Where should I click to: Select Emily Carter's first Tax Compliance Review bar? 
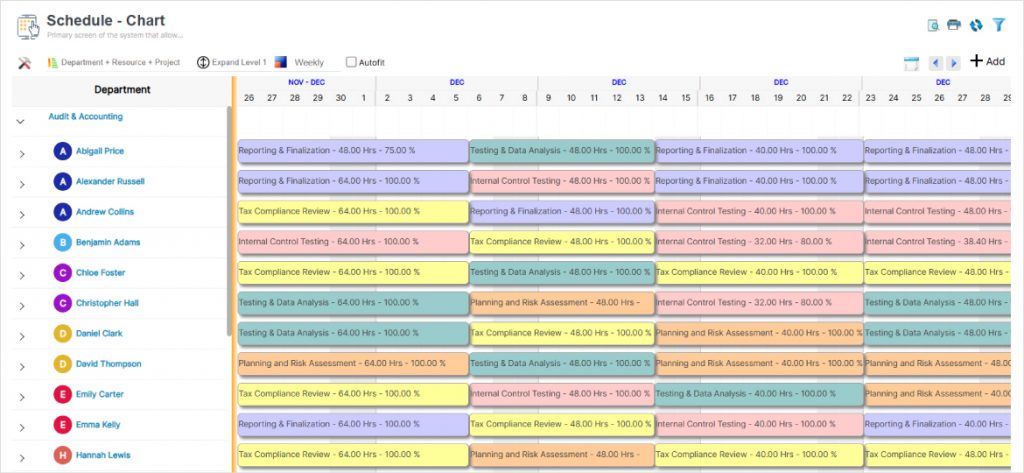pyautogui.click(x=352, y=394)
